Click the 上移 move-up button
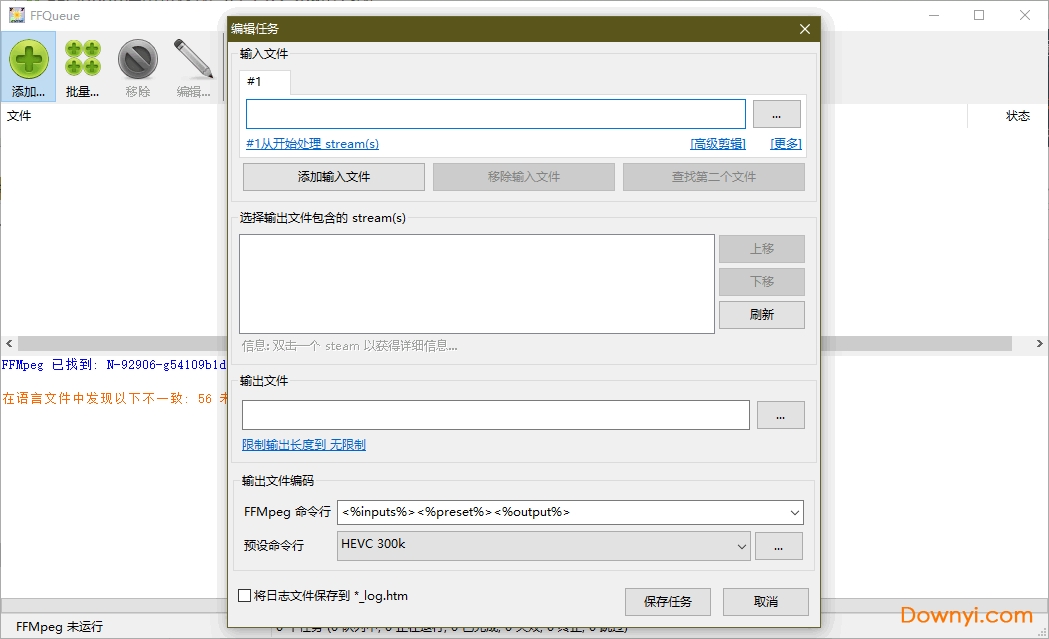 pyautogui.click(x=762, y=249)
